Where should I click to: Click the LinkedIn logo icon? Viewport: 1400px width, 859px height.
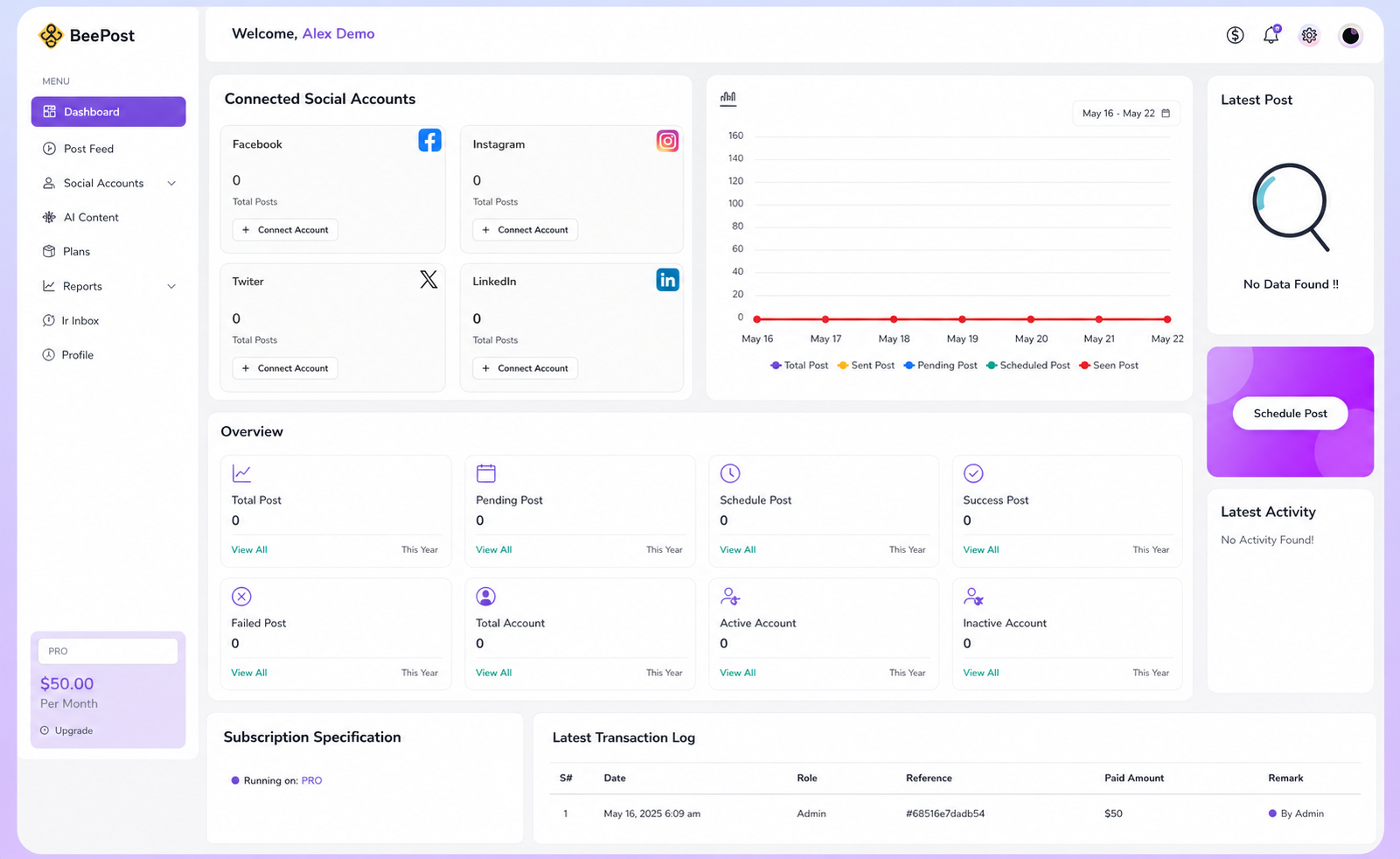[667, 280]
